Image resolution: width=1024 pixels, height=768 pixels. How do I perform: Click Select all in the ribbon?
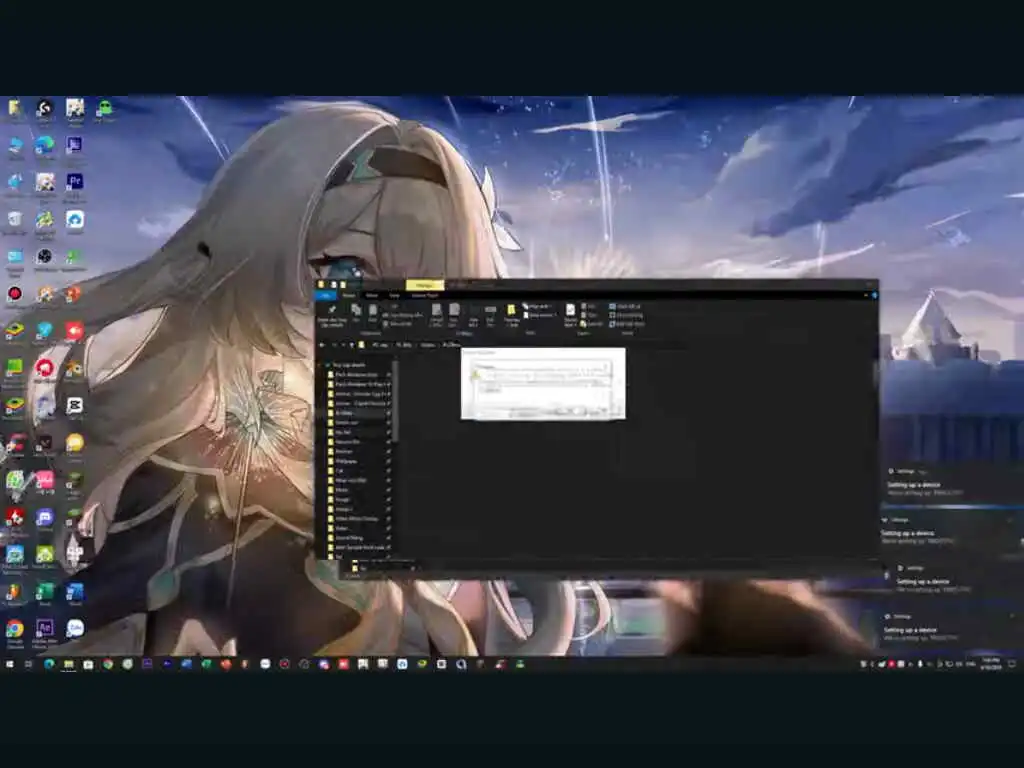[x=625, y=306]
